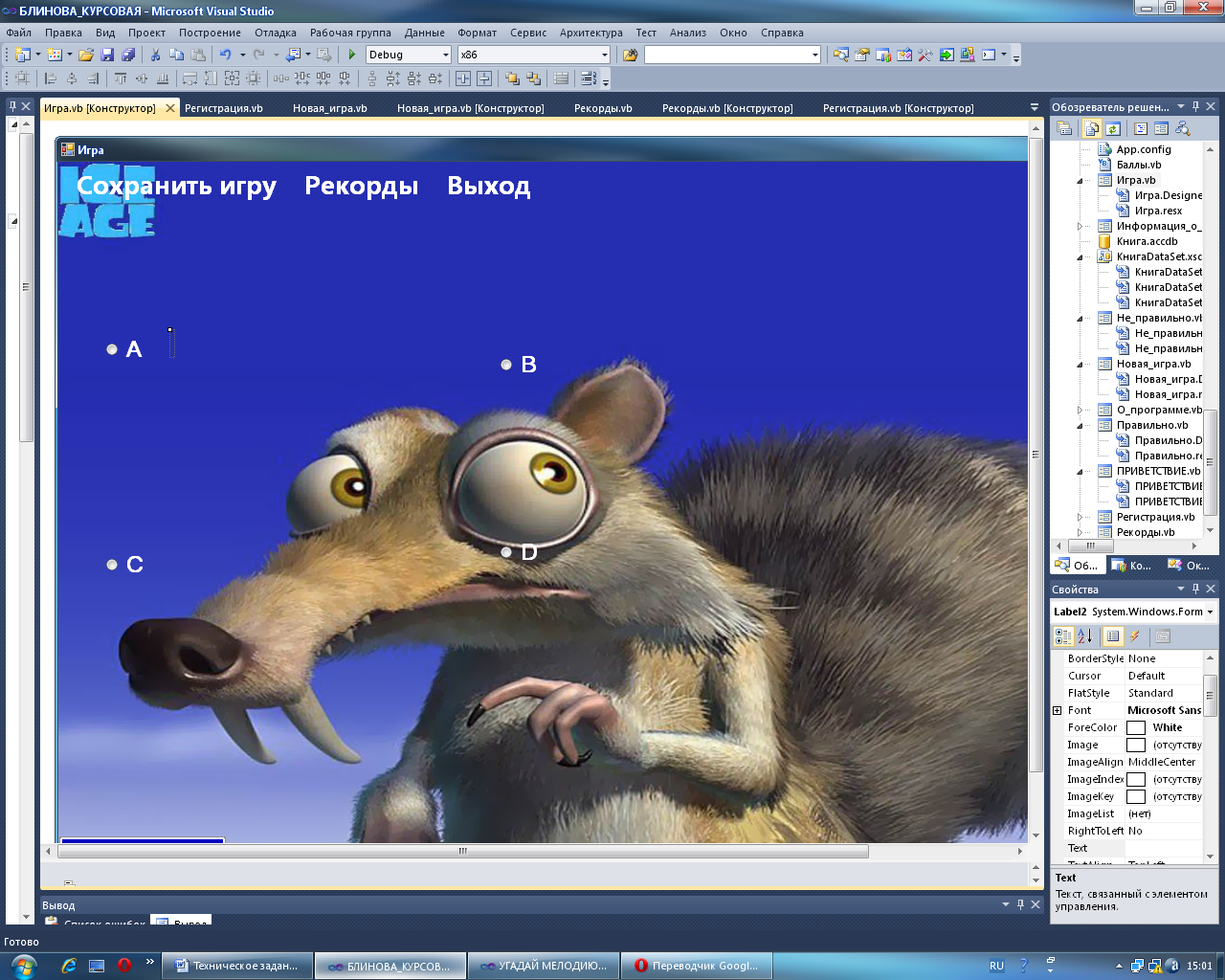Open the Label2 object selector dropdown in Properties
The width and height of the screenshot is (1225, 980).
(1211, 612)
